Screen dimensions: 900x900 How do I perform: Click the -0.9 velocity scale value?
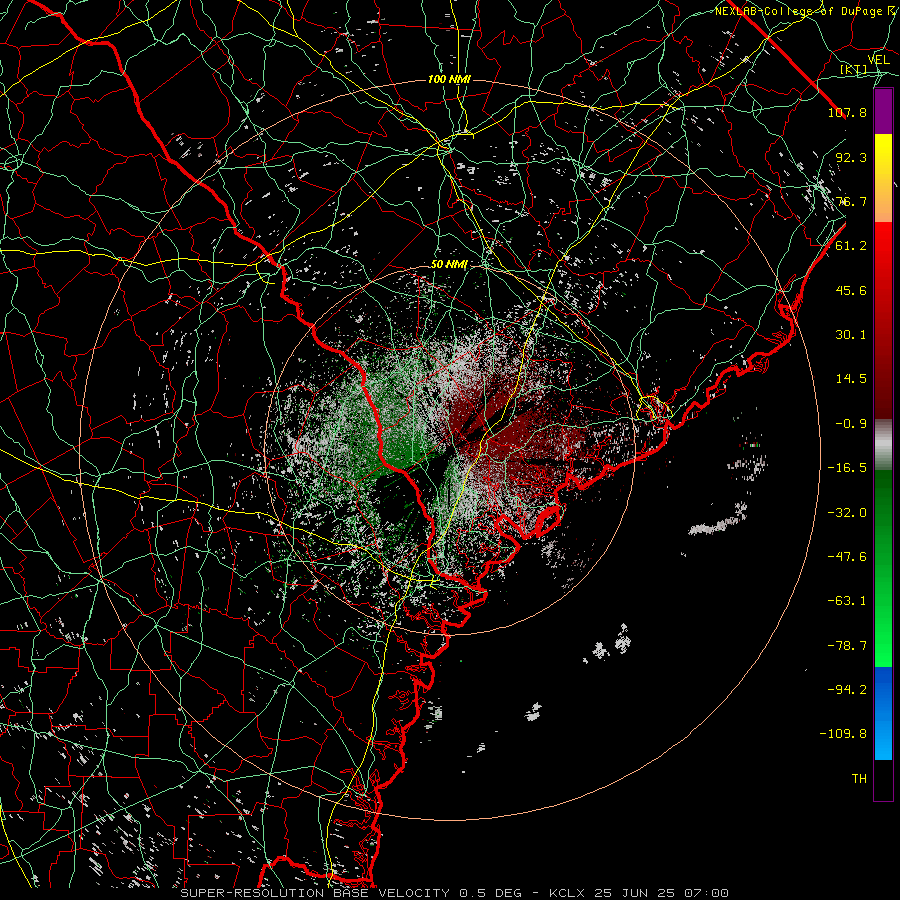point(851,424)
